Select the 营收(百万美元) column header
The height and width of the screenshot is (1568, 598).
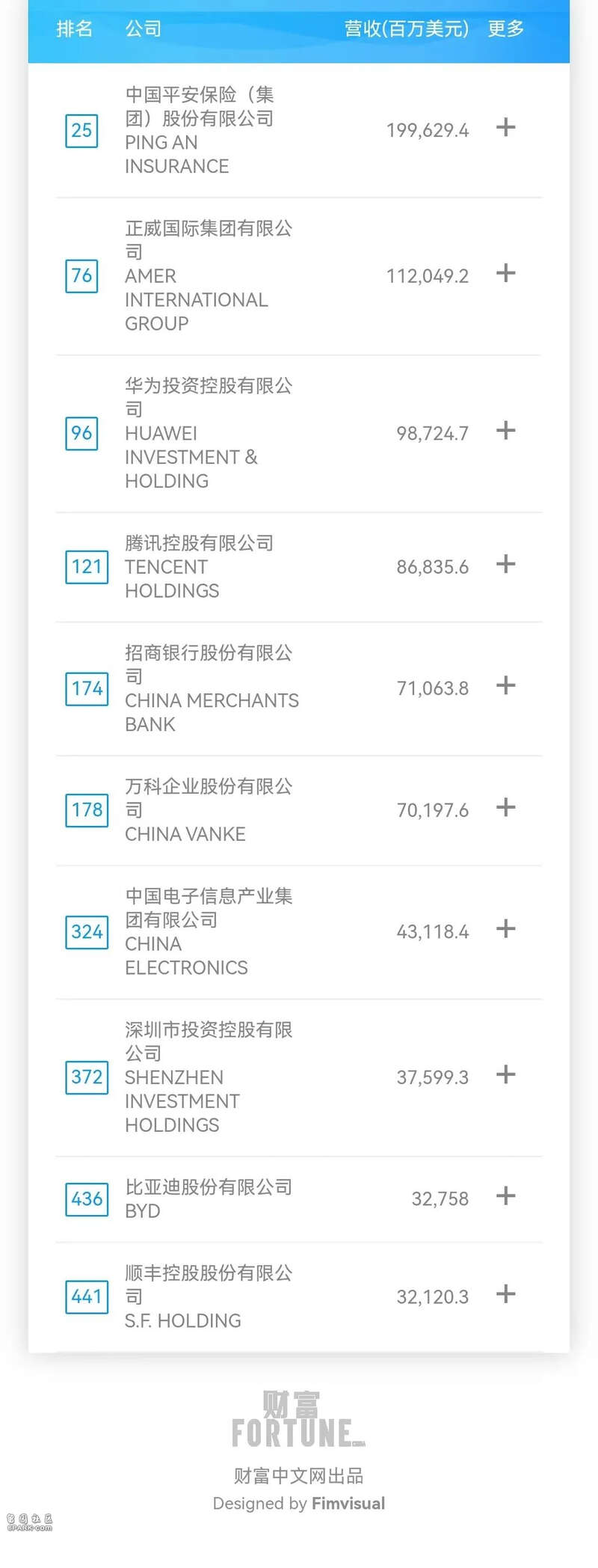point(407,29)
